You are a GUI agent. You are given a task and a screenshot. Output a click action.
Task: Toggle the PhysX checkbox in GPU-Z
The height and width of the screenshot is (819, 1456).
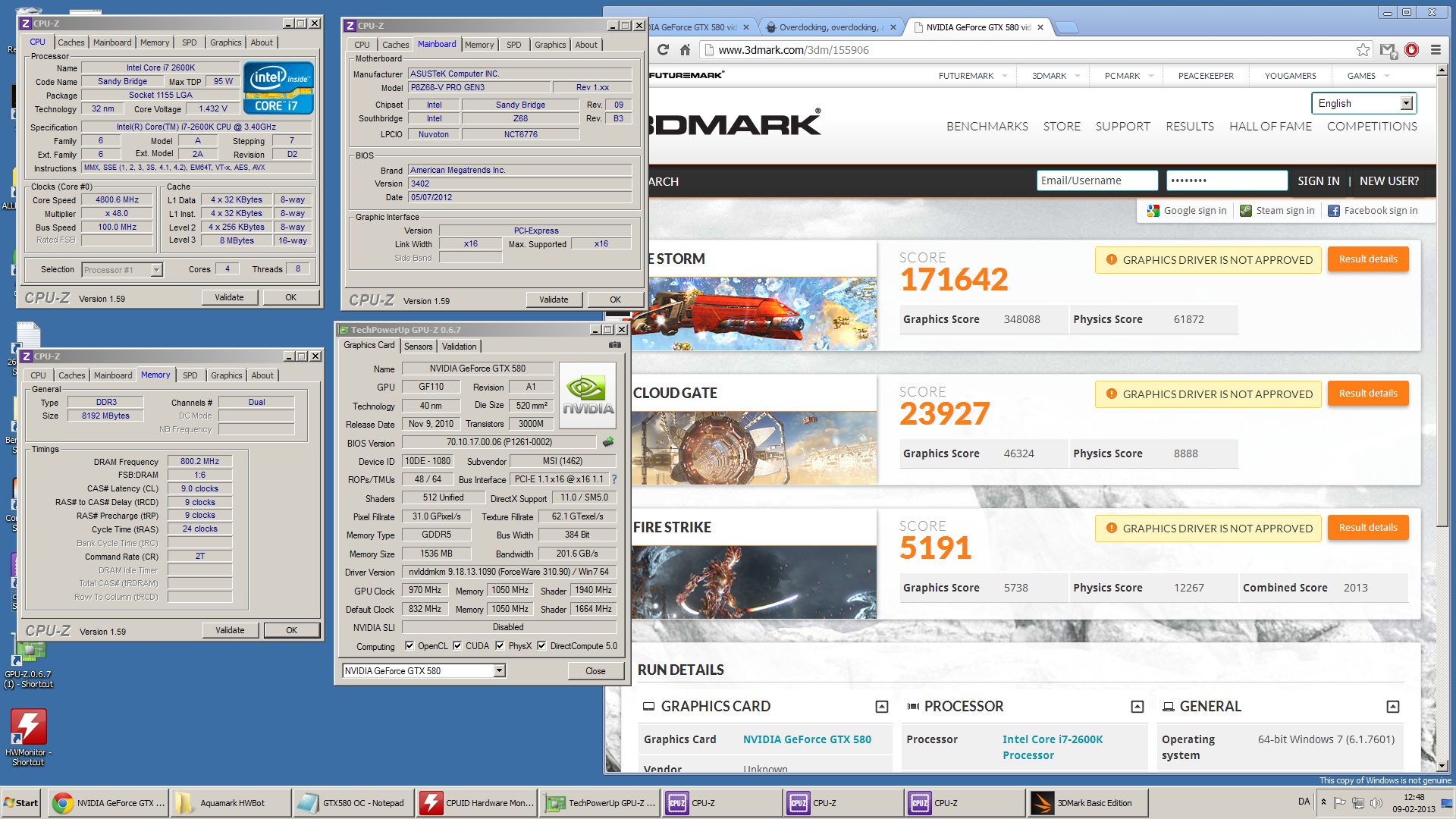click(500, 646)
